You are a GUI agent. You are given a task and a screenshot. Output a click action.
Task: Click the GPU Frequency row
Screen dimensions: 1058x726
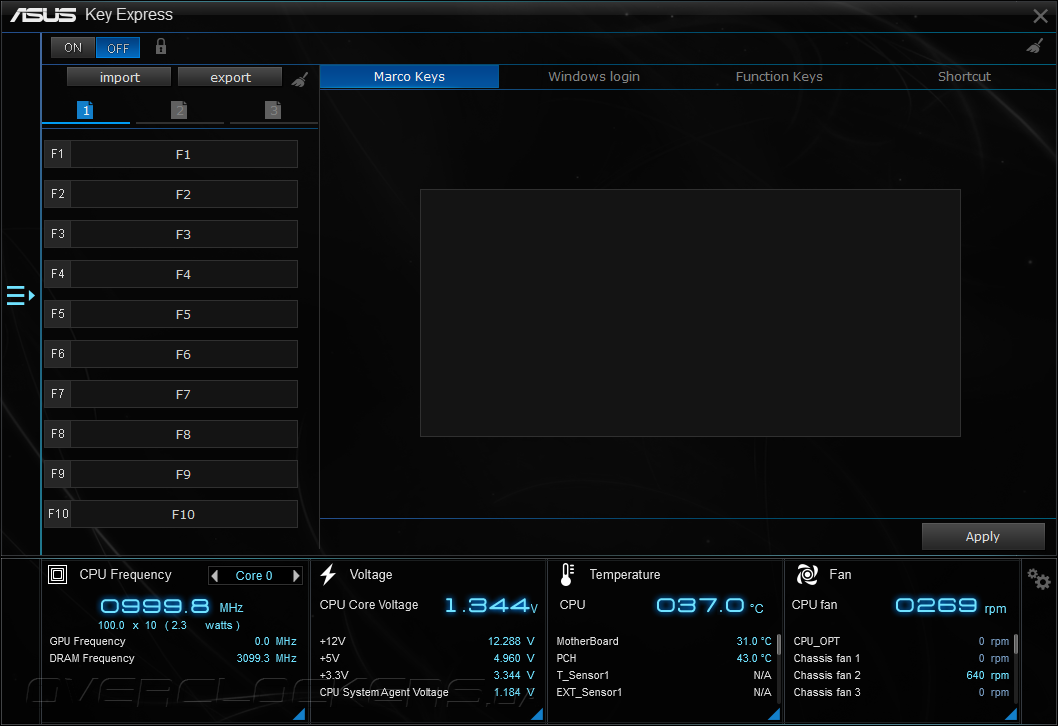point(173,641)
